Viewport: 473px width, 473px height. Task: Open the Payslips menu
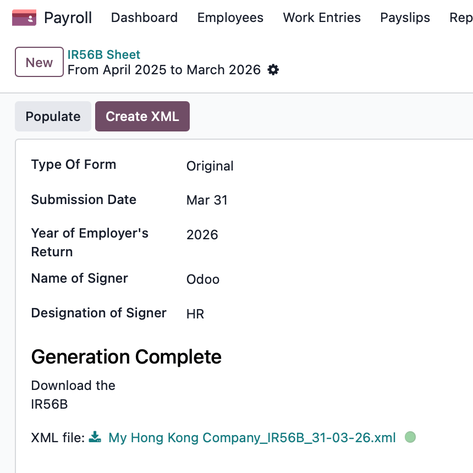(x=405, y=18)
